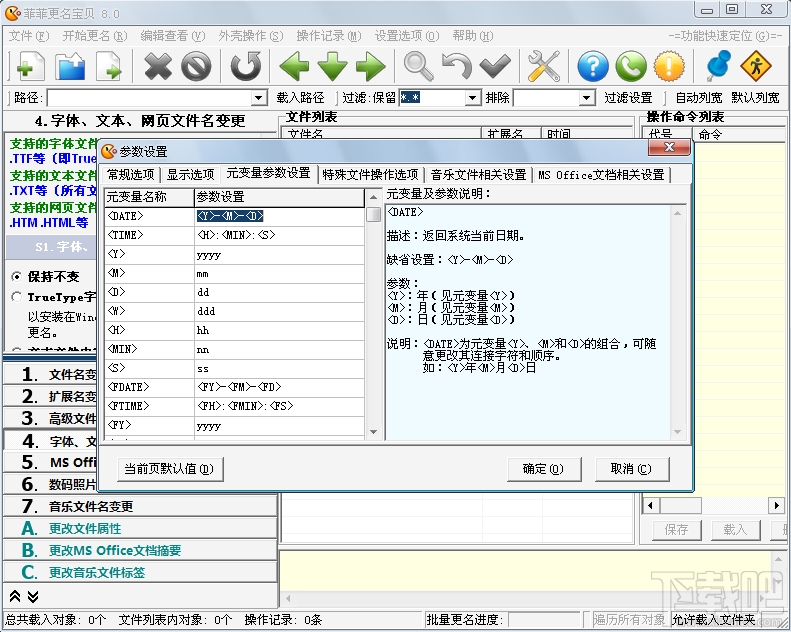The image size is (791, 632).
Task: Click the orange exclamation badge icon
Action: [x=669, y=66]
